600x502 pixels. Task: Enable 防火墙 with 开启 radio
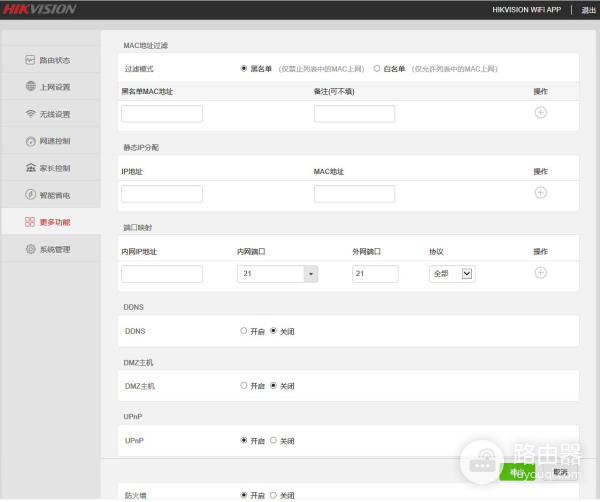tap(244, 495)
